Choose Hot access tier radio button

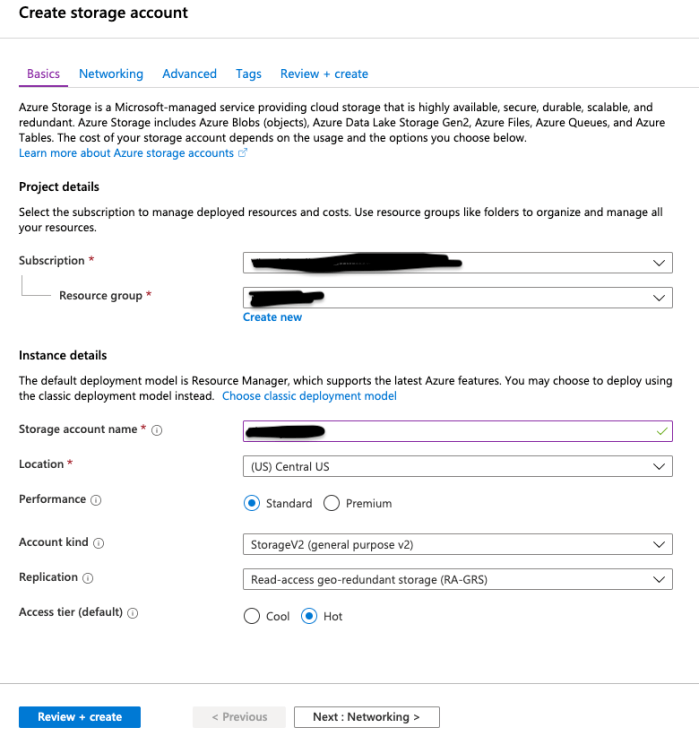(310, 616)
